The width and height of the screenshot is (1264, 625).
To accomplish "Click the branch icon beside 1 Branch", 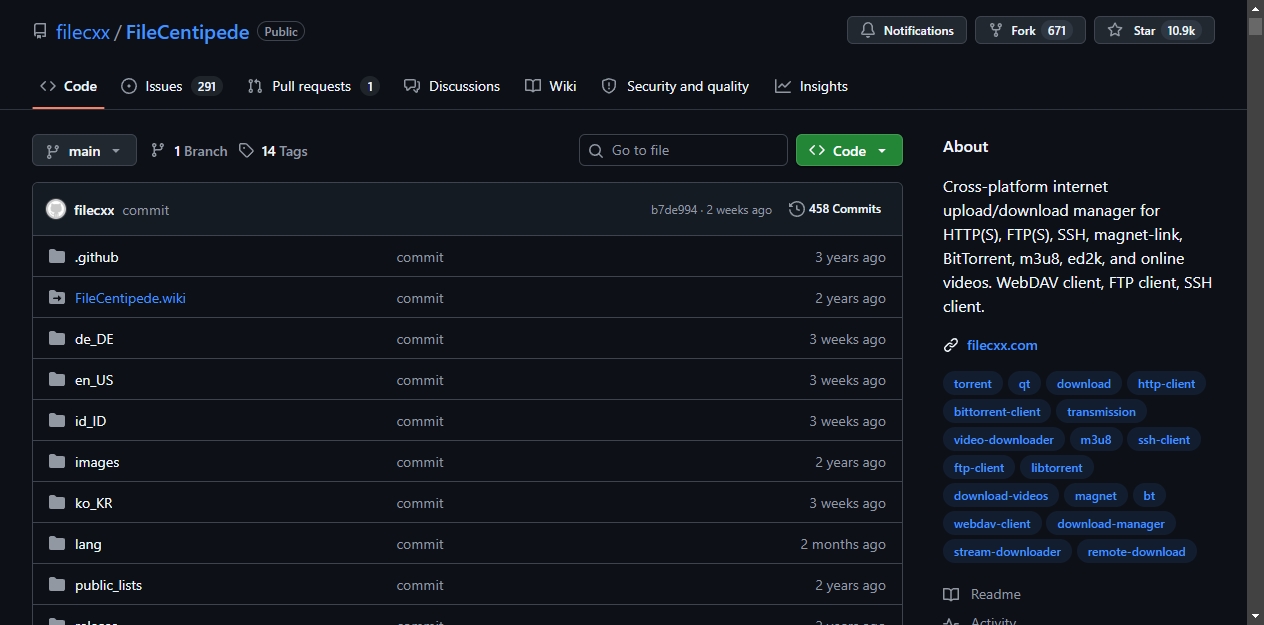I will (x=158, y=151).
